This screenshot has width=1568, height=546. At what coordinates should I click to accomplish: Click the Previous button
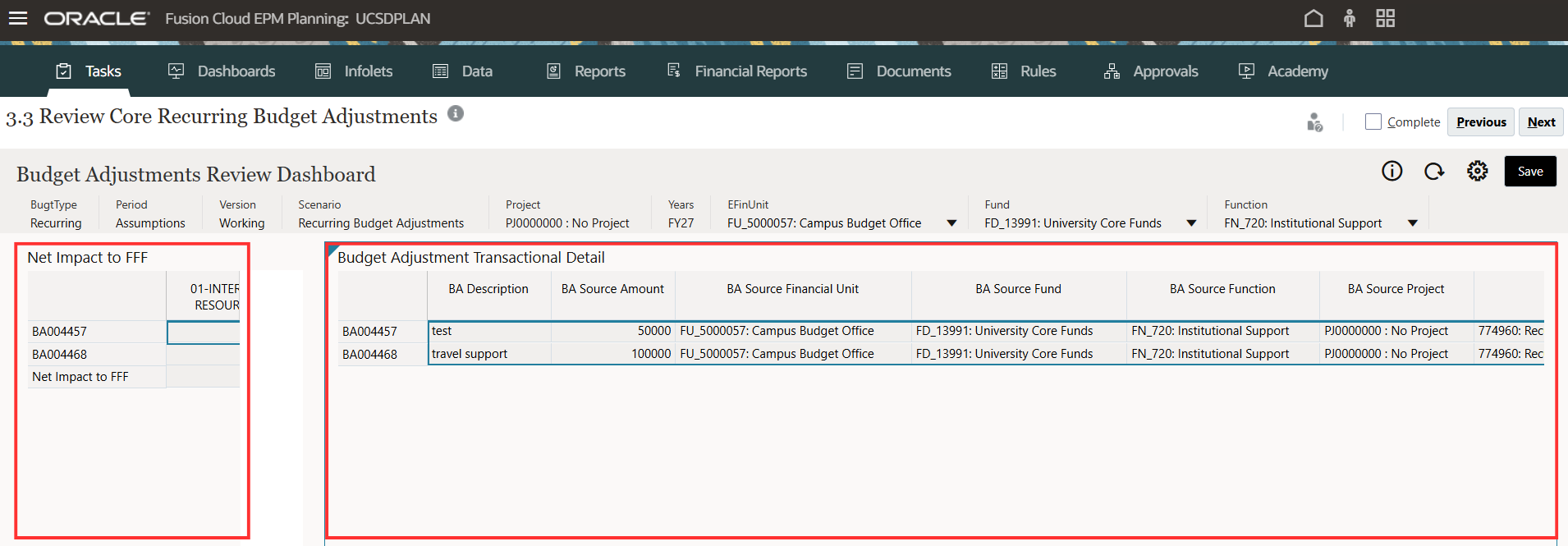[1481, 122]
